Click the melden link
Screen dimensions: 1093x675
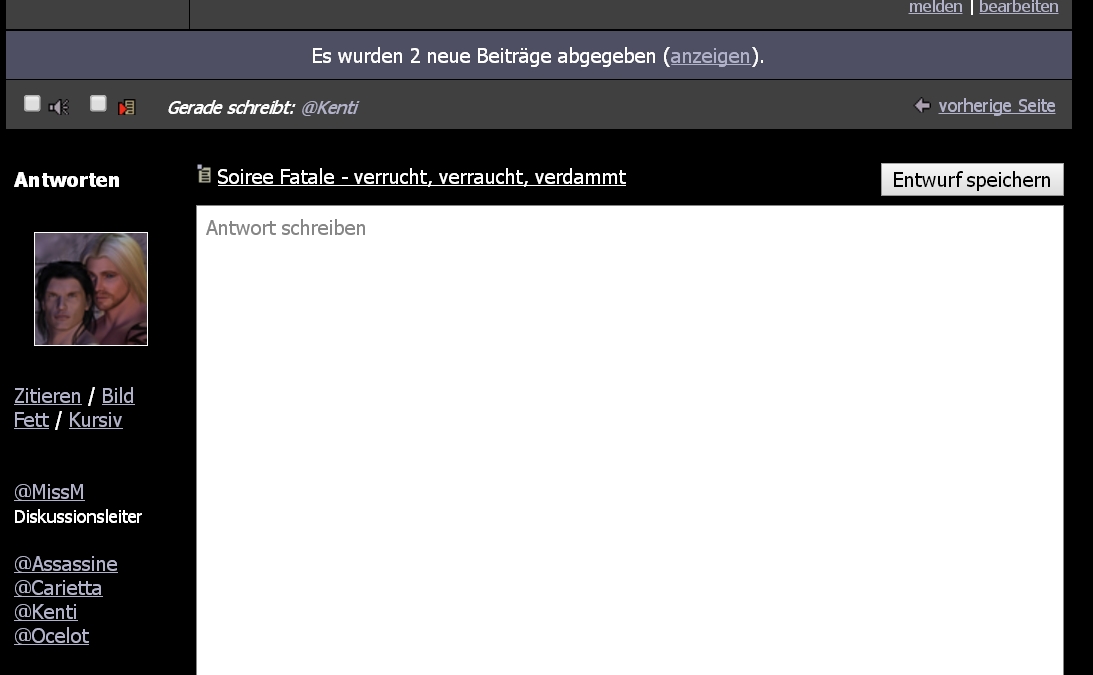(935, 7)
